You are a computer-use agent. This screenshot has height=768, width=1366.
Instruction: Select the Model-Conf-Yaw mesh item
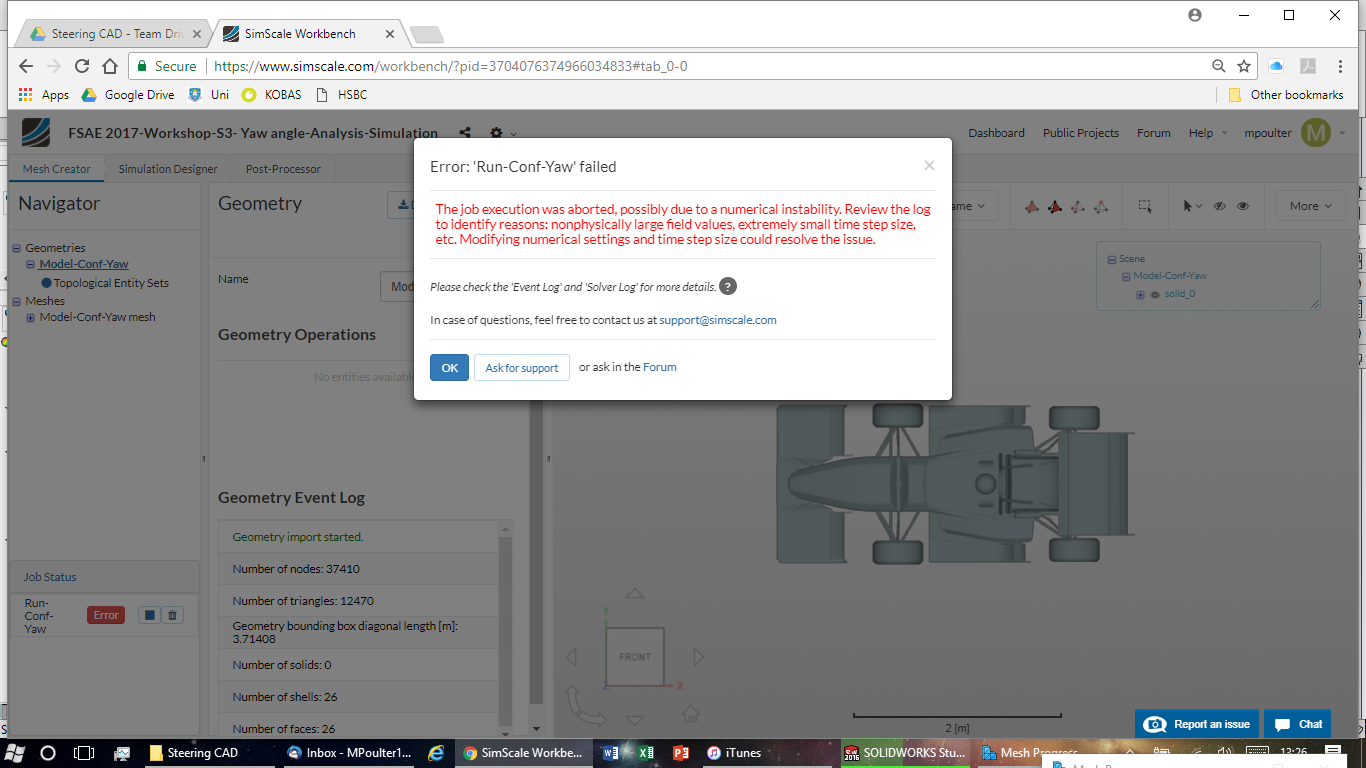98,317
